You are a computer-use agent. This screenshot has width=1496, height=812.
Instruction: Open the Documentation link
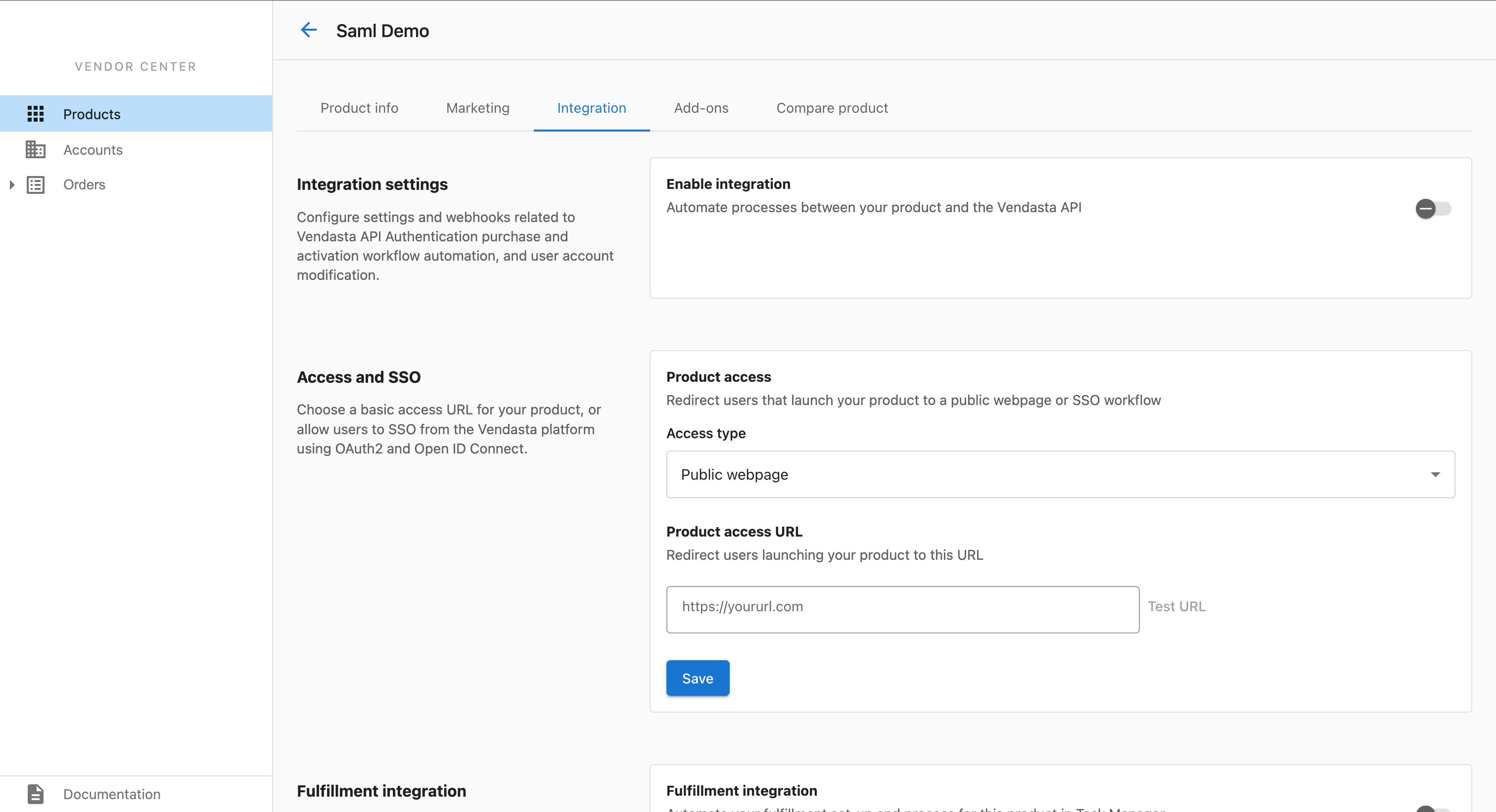pyautogui.click(x=136, y=793)
